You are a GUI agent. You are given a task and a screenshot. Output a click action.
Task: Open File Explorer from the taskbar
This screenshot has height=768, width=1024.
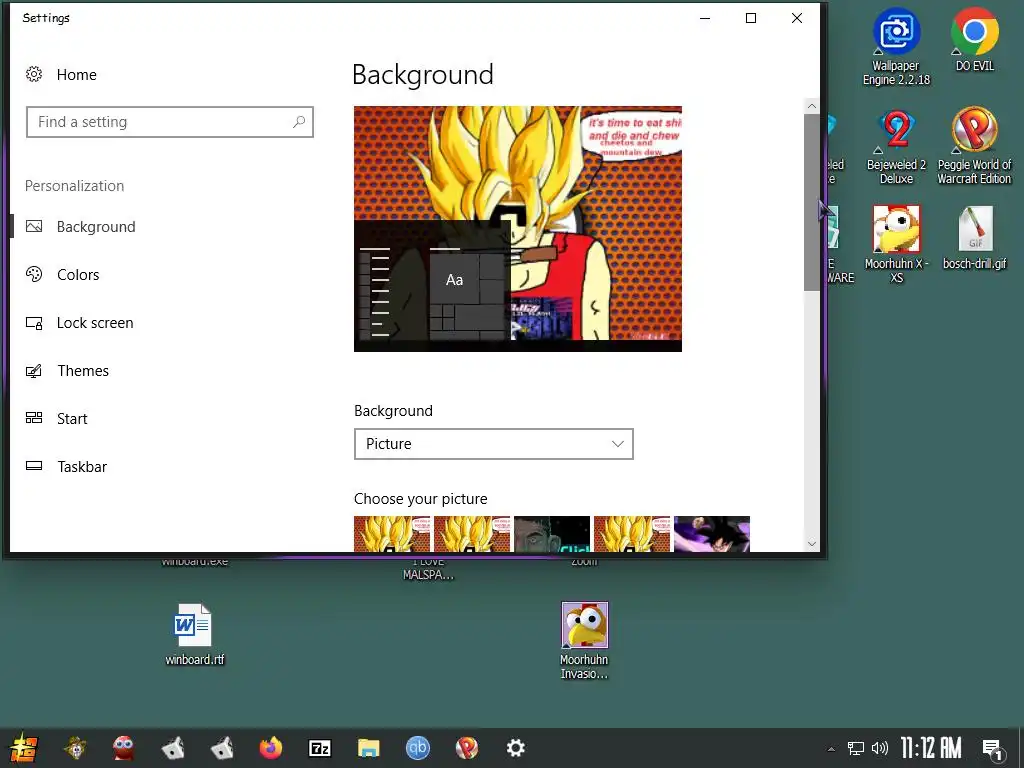(x=368, y=748)
